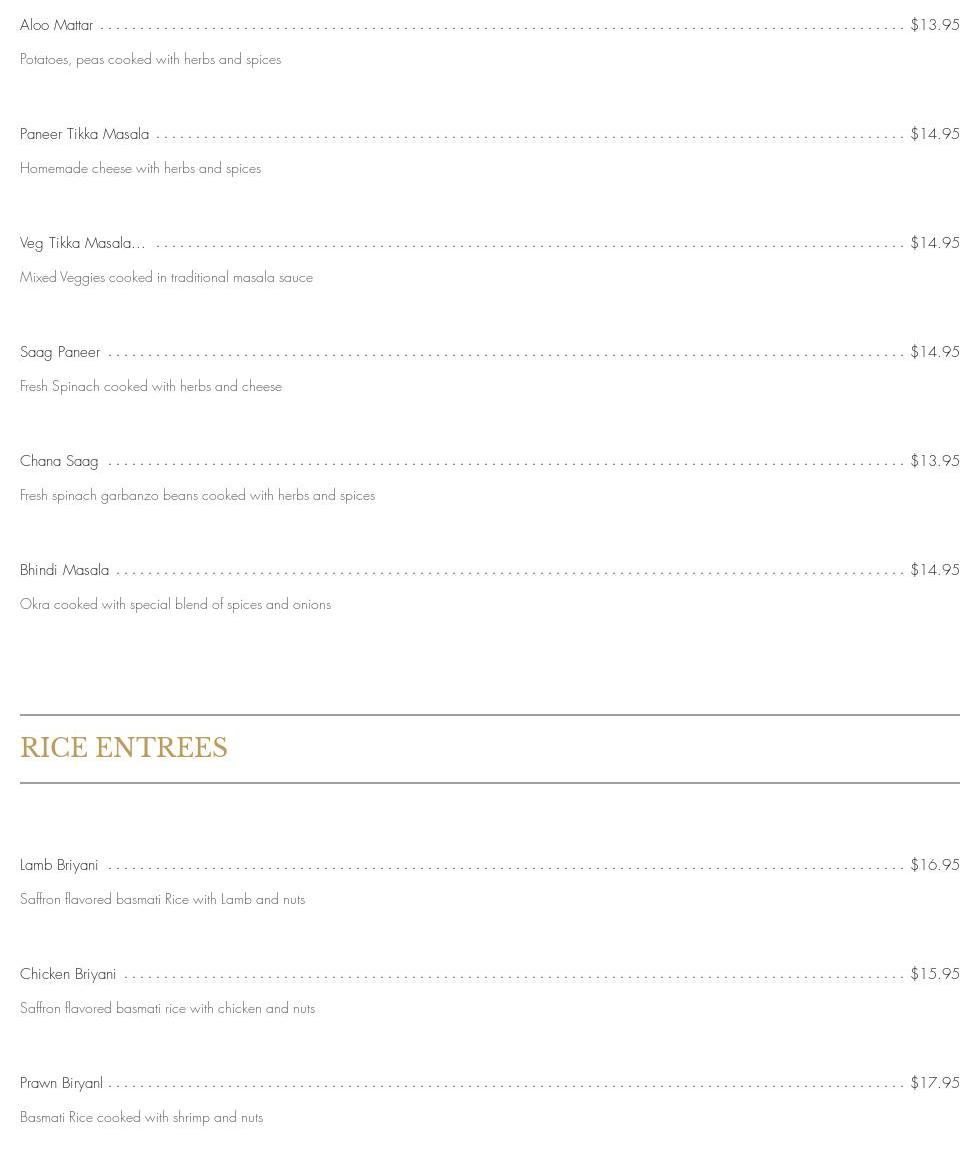Select the Saag Paneer dish title
Screen dimensions: 978x1153
(61, 352)
